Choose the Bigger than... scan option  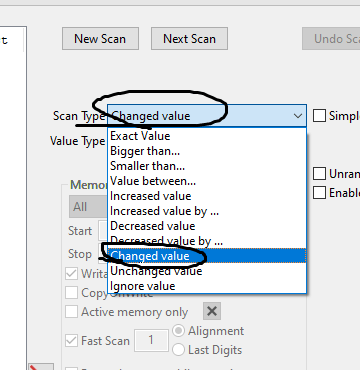(207, 151)
